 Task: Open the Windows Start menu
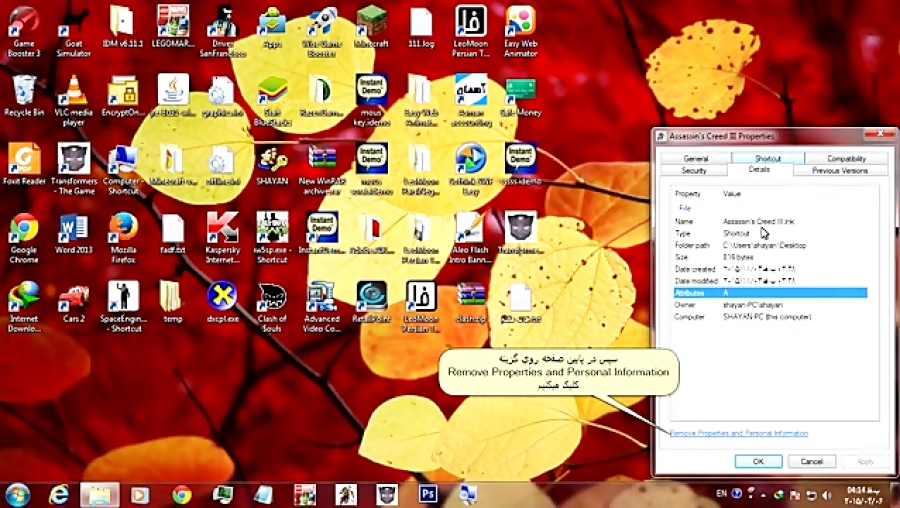(x=18, y=495)
